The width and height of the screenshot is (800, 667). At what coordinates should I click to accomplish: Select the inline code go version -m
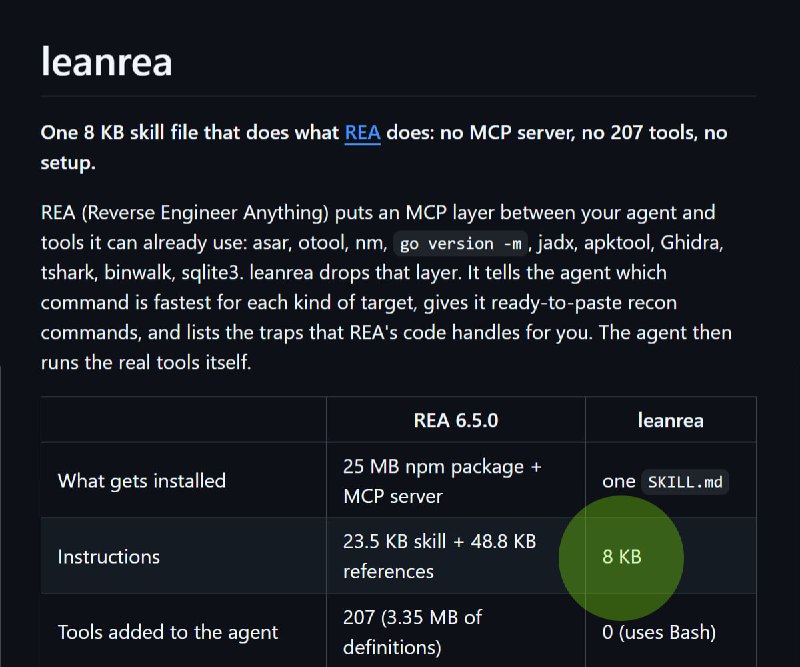click(460, 243)
